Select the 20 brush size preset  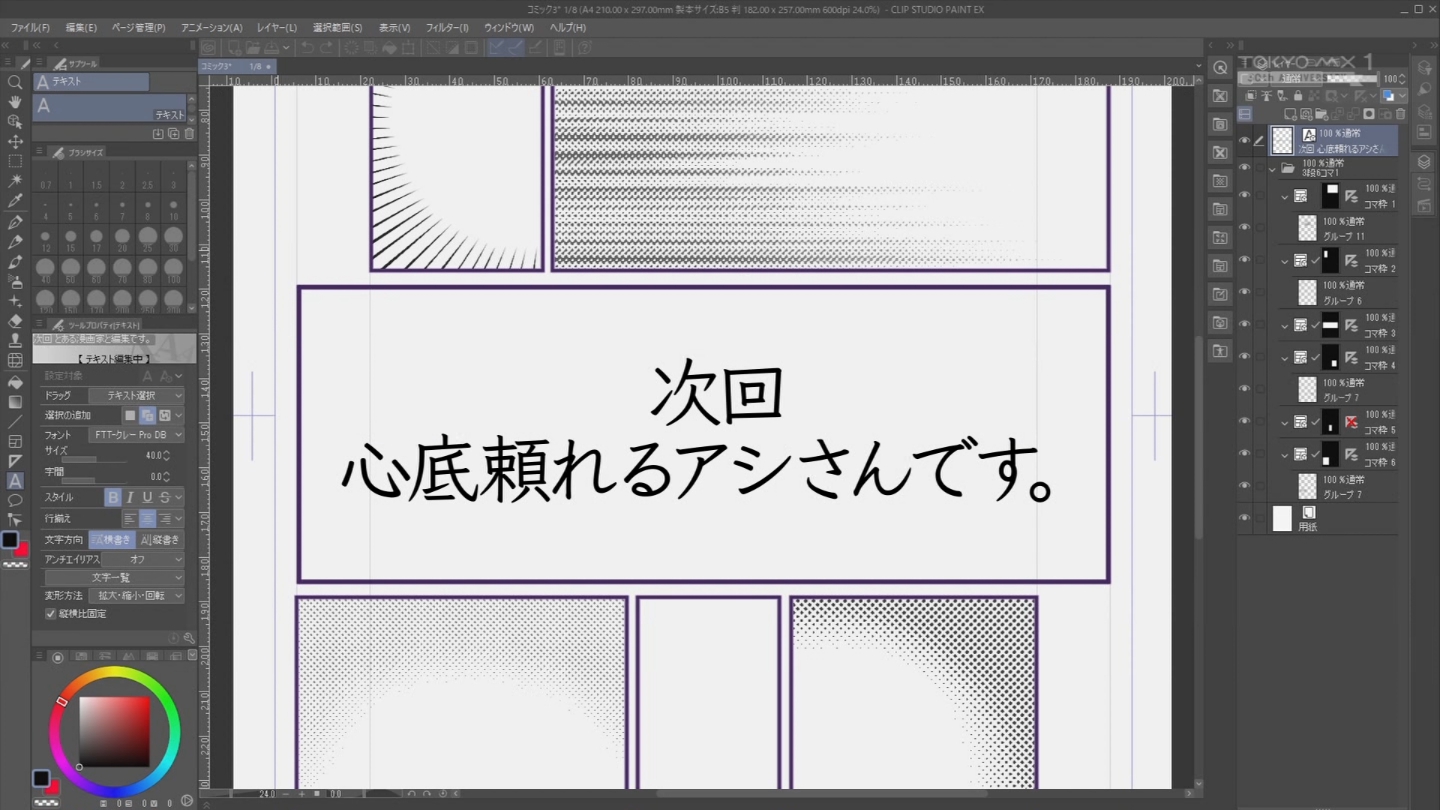tap(122, 238)
